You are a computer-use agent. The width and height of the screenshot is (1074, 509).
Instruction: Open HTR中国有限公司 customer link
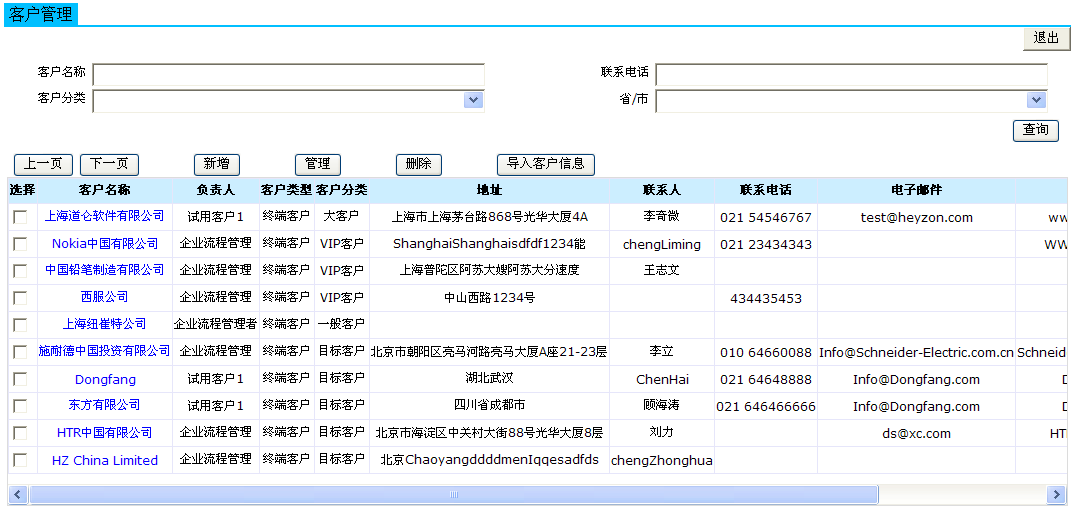click(x=105, y=433)
